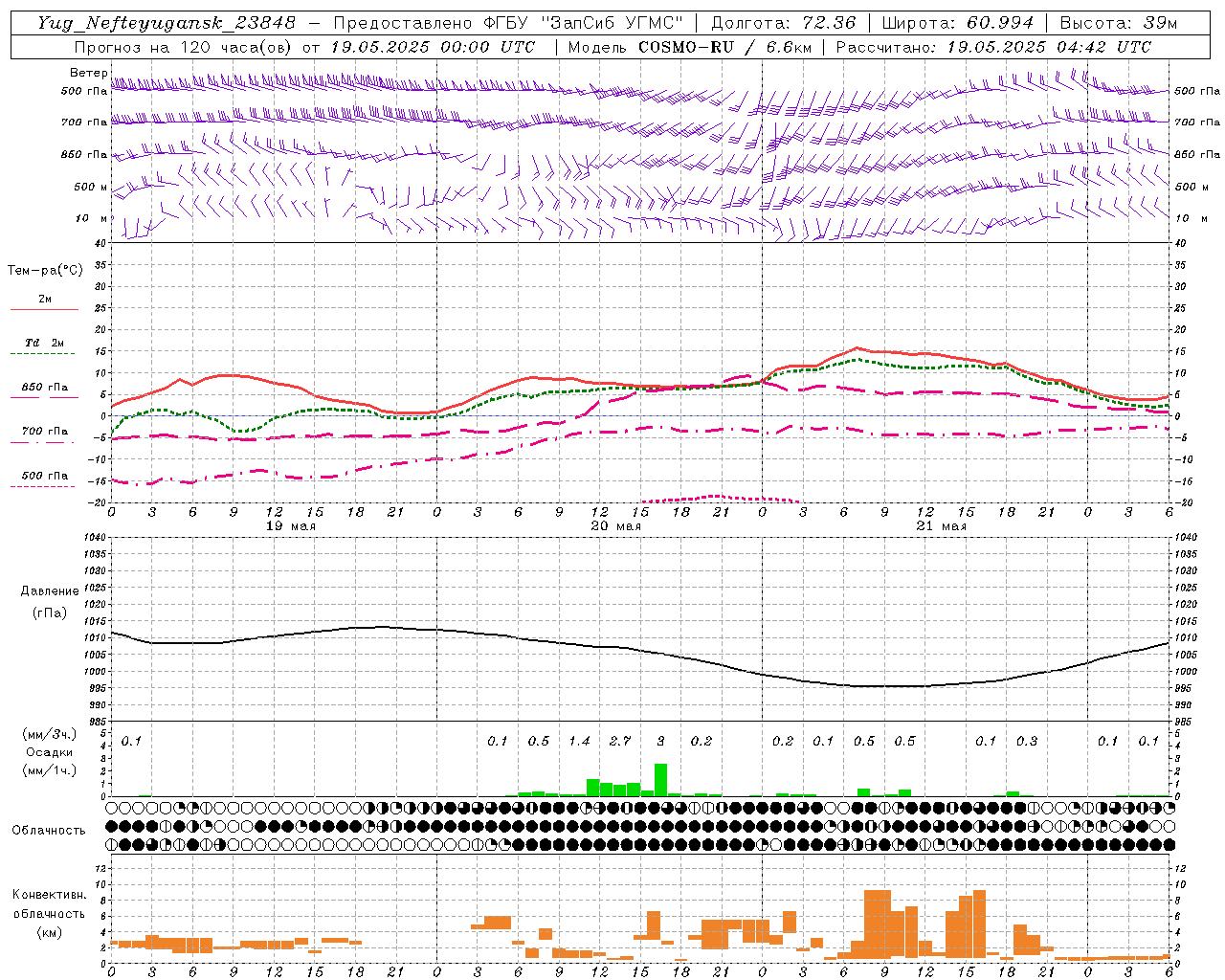Click the '1.4' precipitation total
This screenshot has height=980, width=1225.
coord(579,742)
